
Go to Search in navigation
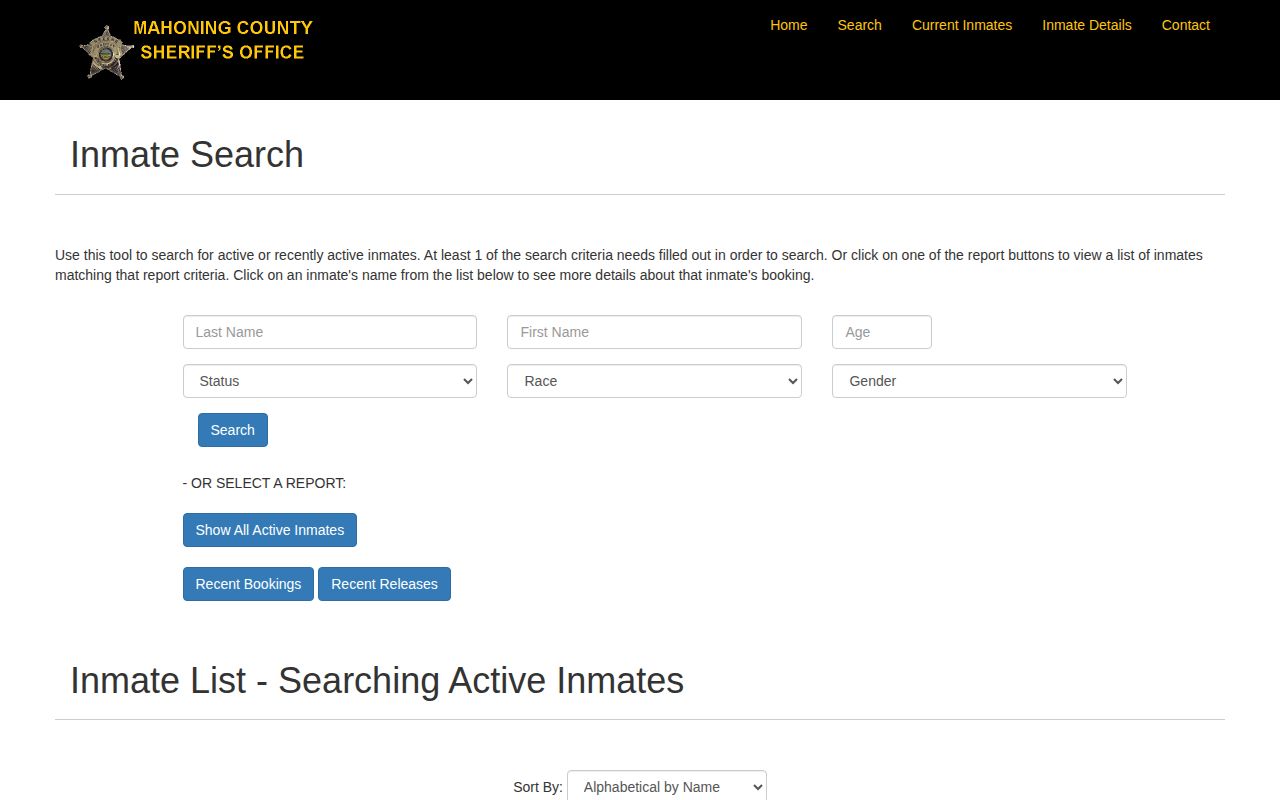pyautogui.click(x=859, y=25)
